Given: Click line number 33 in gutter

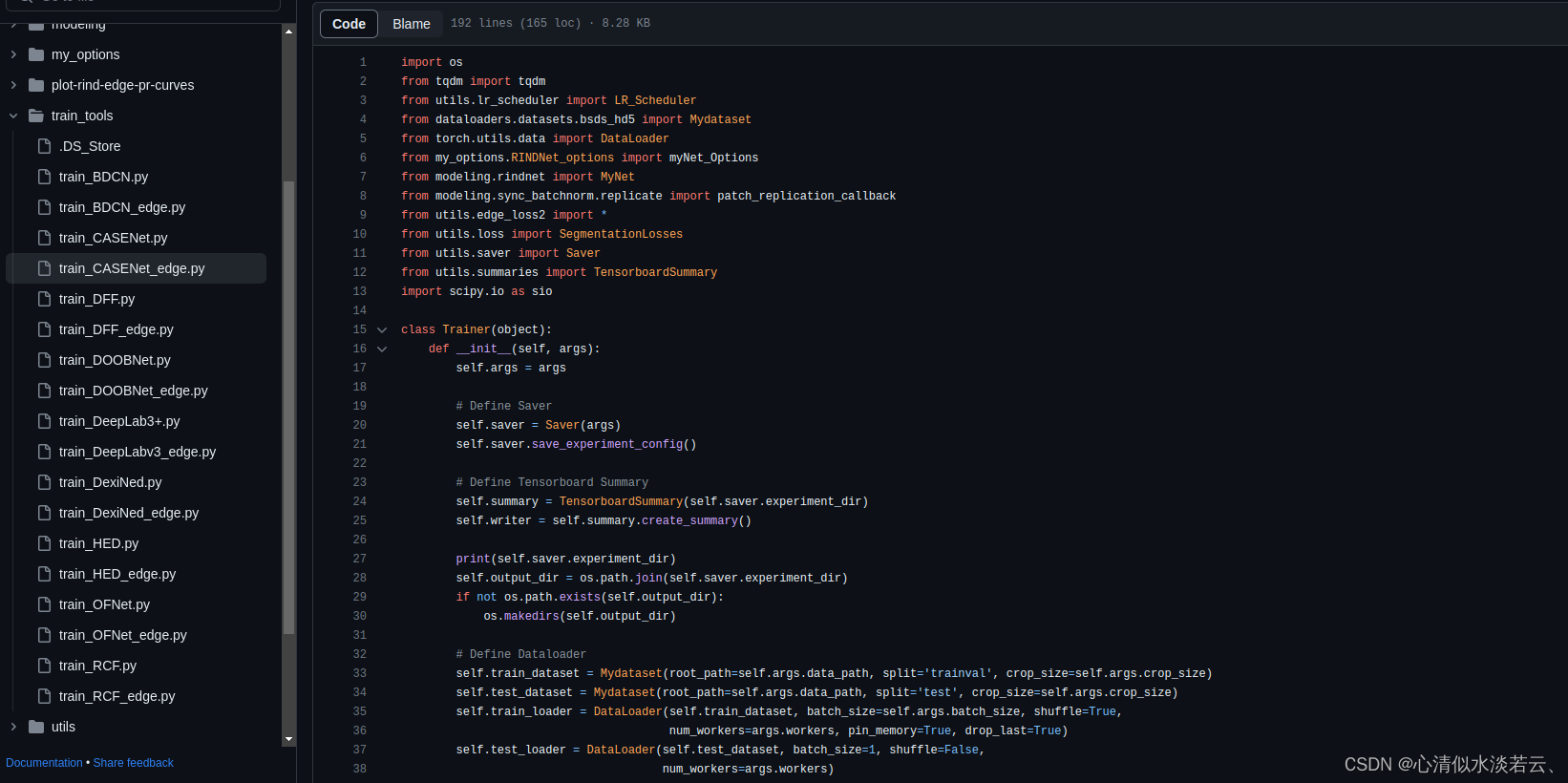Looking at the screenshot, I should [360, 673].
